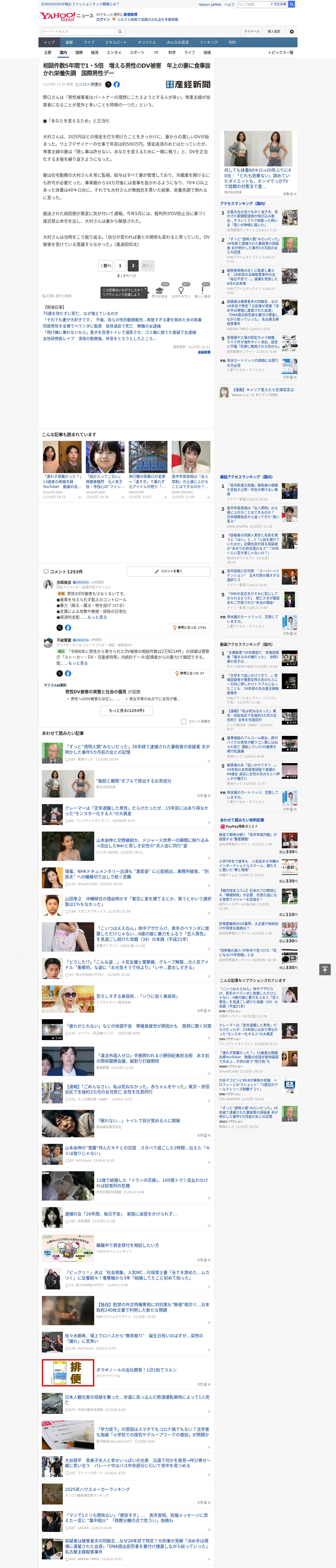Viewport: 336px width, 1568px height.
Task: React with 新しい視点 exclamation icon
Action: click(203, 290)
